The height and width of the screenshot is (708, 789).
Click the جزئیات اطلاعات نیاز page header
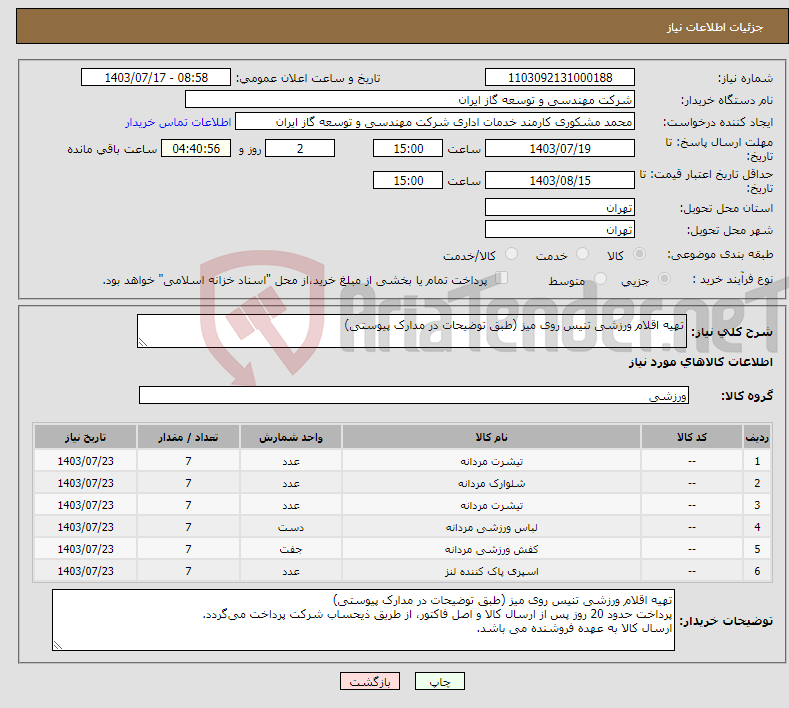coord(715,27)
